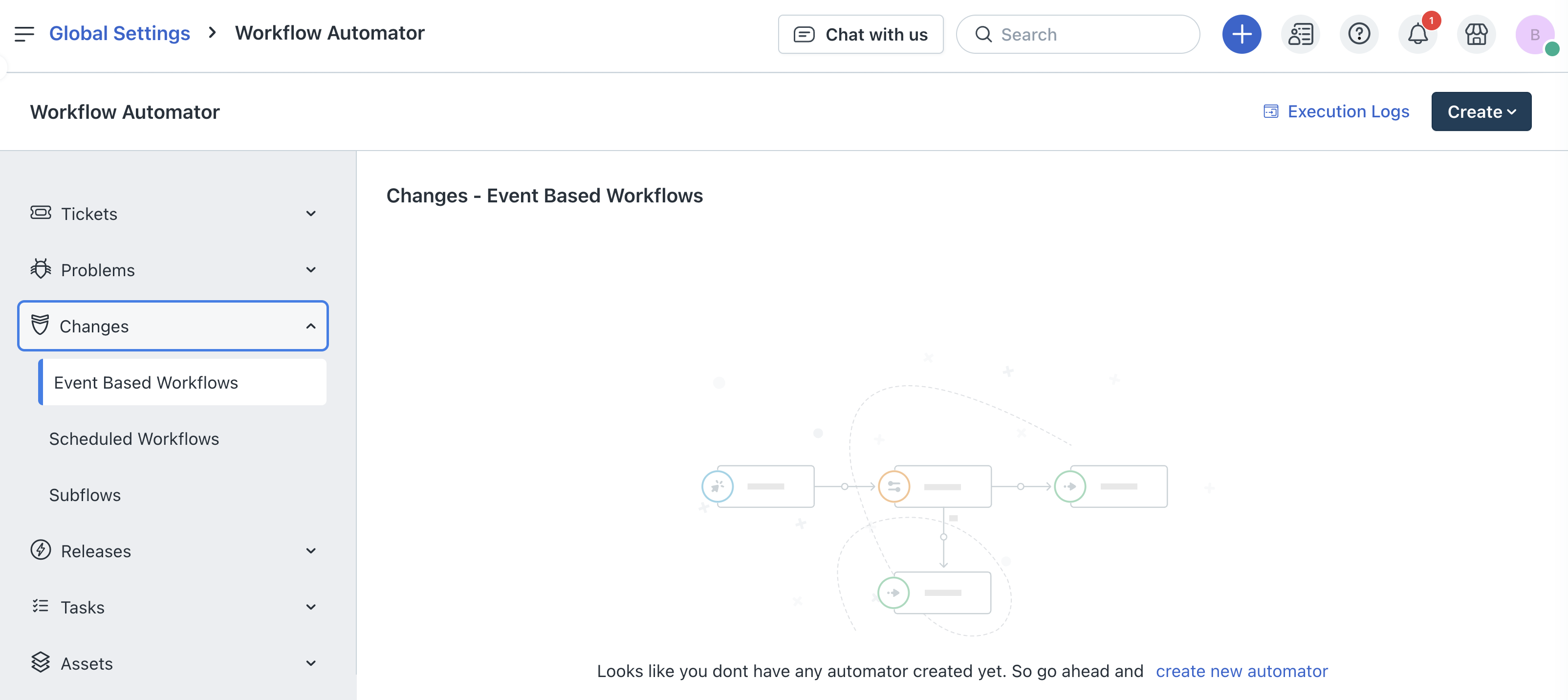Select Scheduled Workflows under Changes

[134, 439]
